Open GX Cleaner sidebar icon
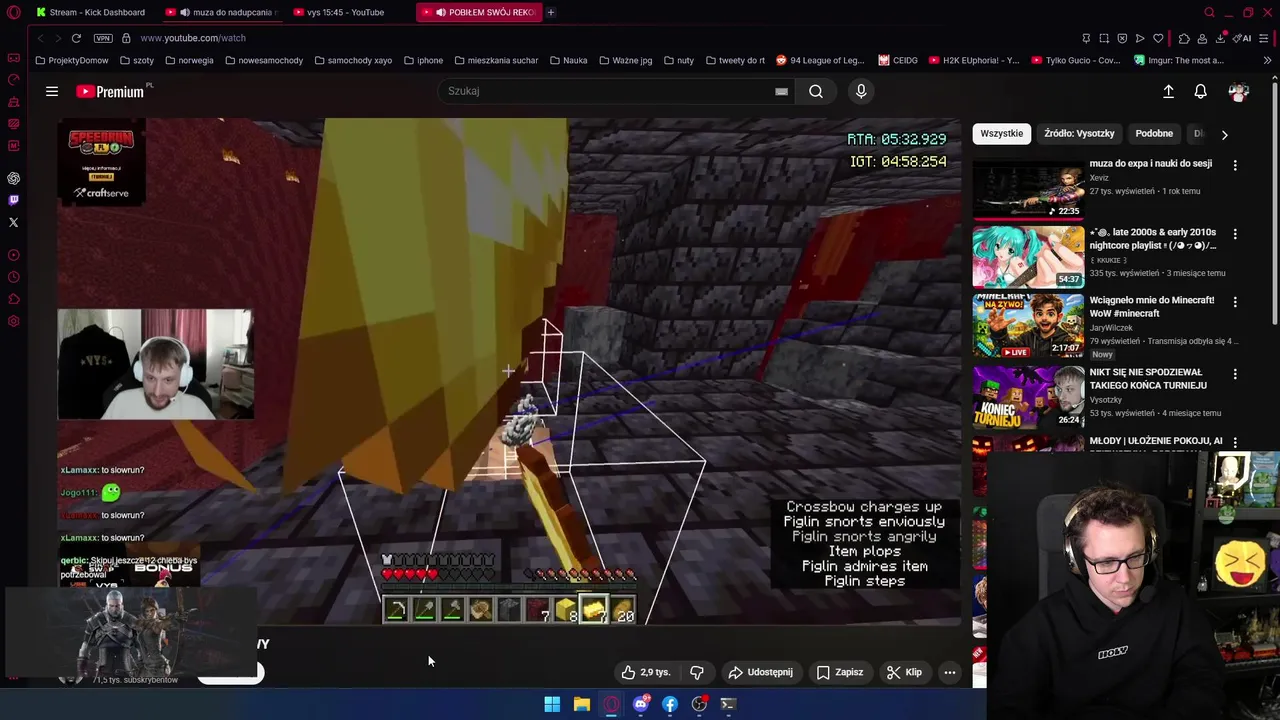Screen dimensions: 1280x720 pos(13,102)
